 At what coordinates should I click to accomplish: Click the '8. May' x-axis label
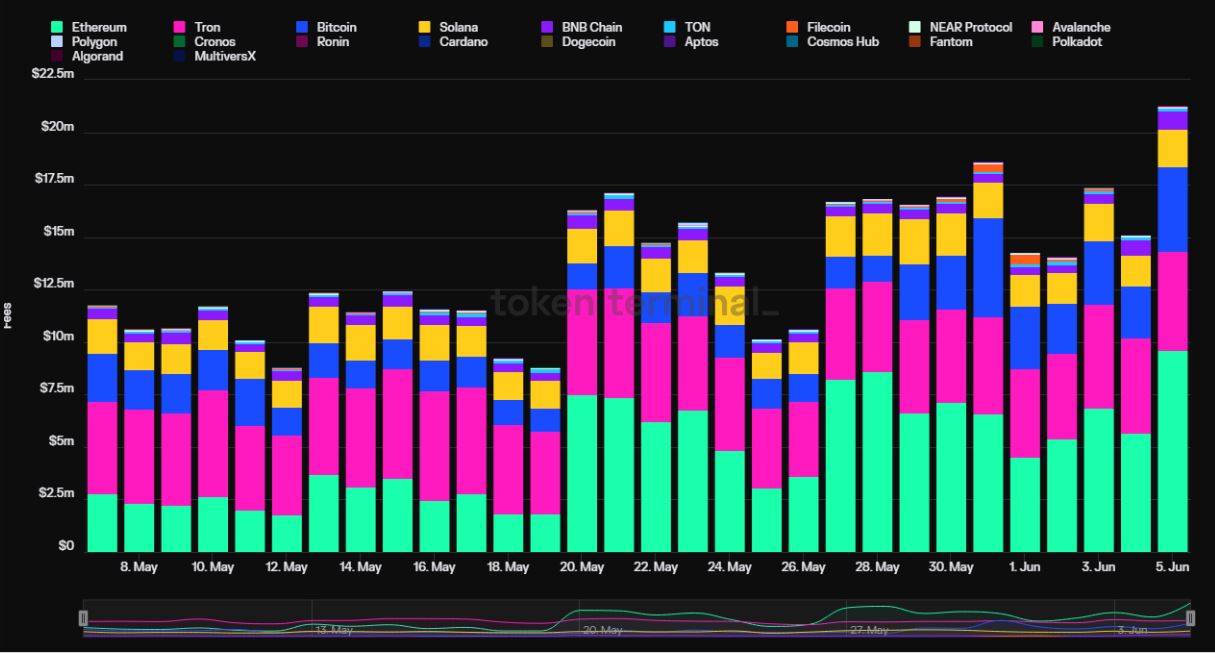pos(139,567)
